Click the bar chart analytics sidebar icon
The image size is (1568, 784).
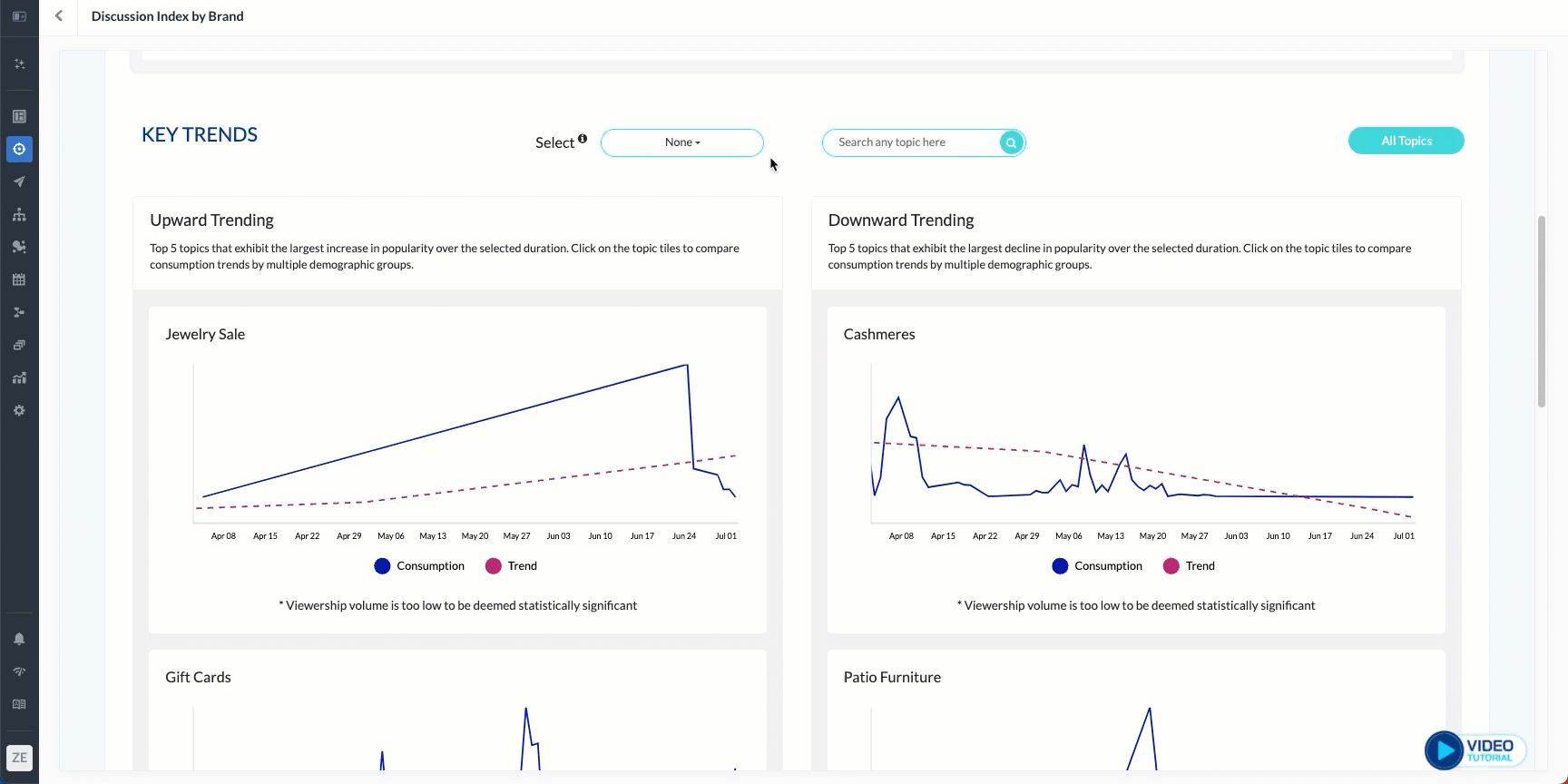pyautogui.click(x=19, y=377)
